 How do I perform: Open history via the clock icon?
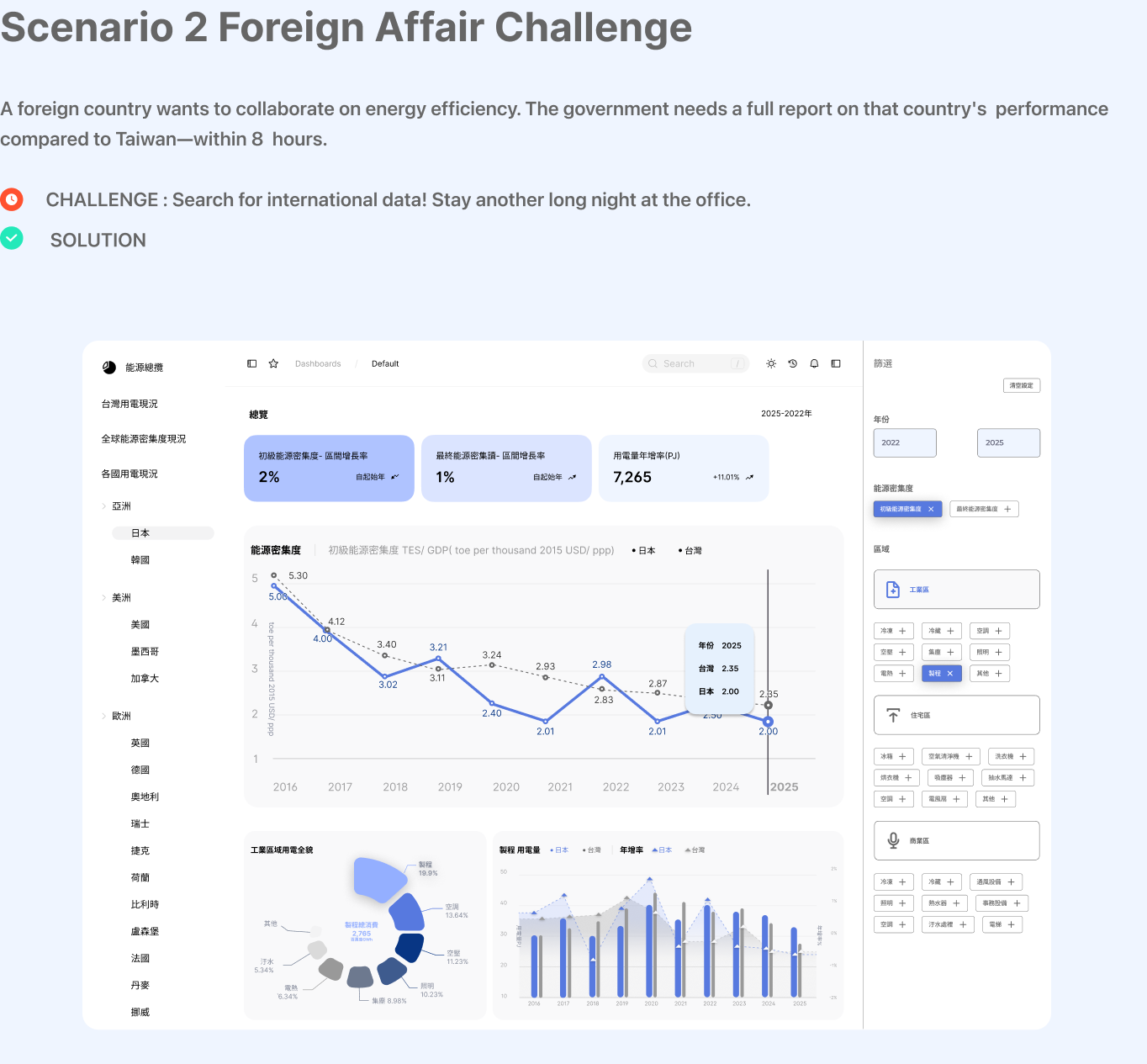point(792,363)
